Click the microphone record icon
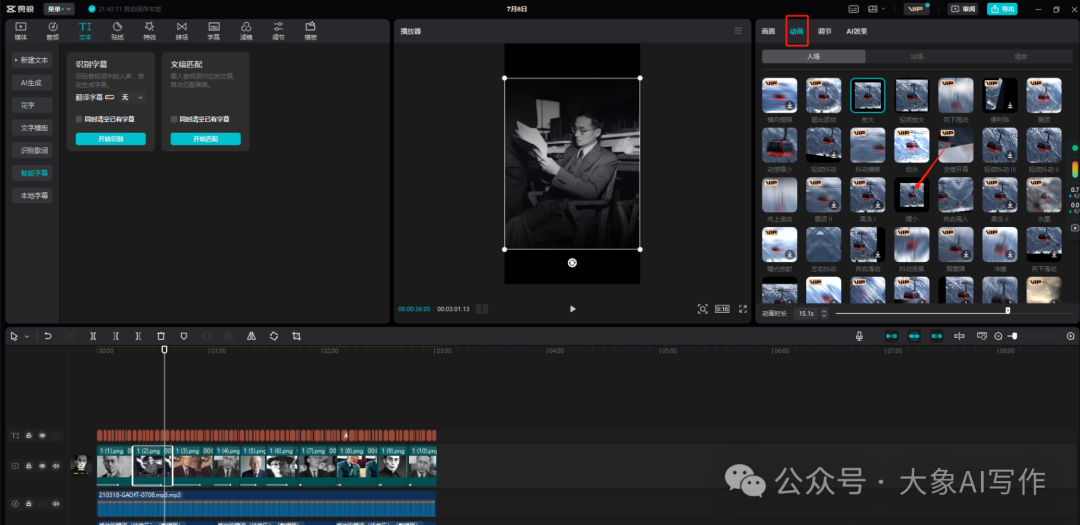 tap(860, 336)
